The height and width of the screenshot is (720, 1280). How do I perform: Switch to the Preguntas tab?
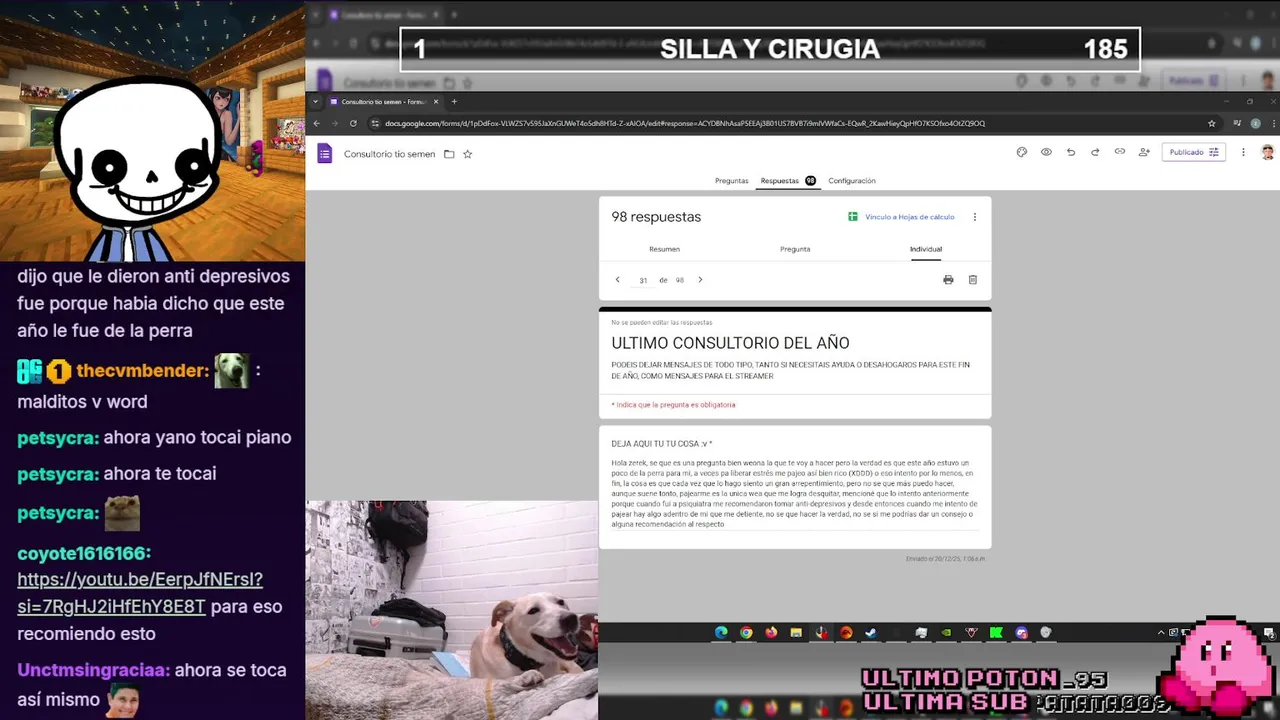731,181
